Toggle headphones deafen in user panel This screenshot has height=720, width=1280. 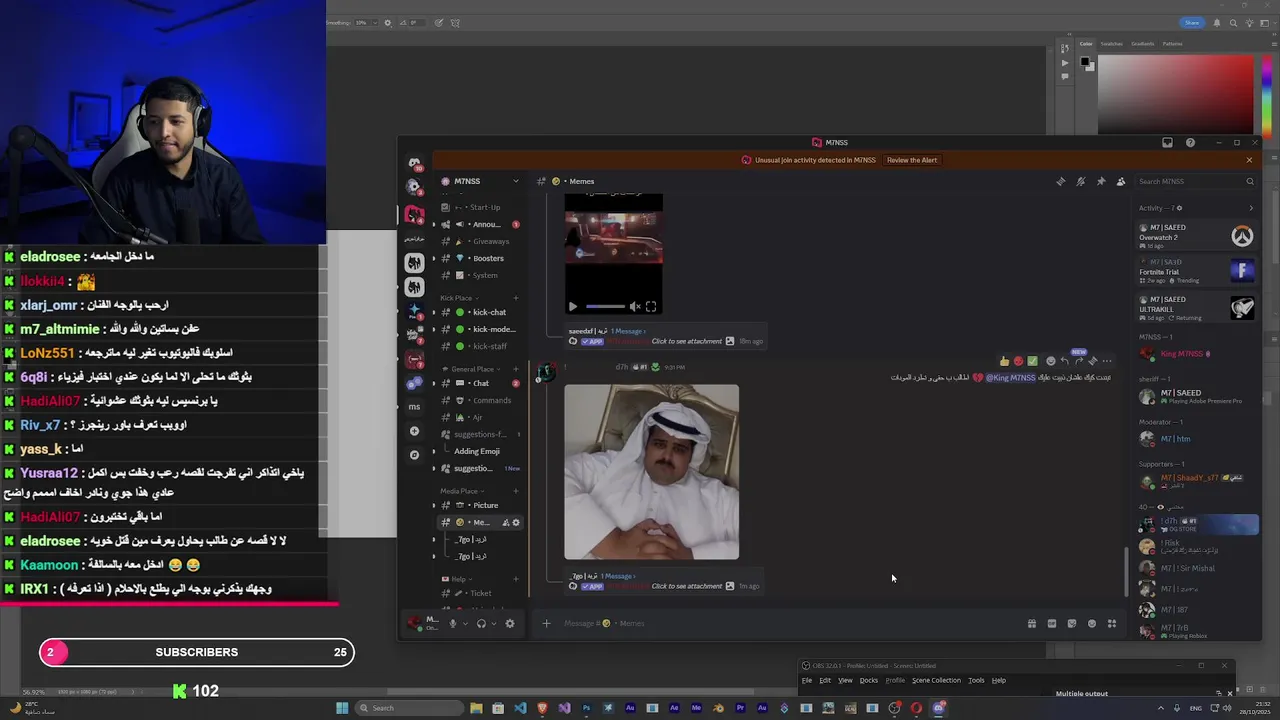point(481,624)
